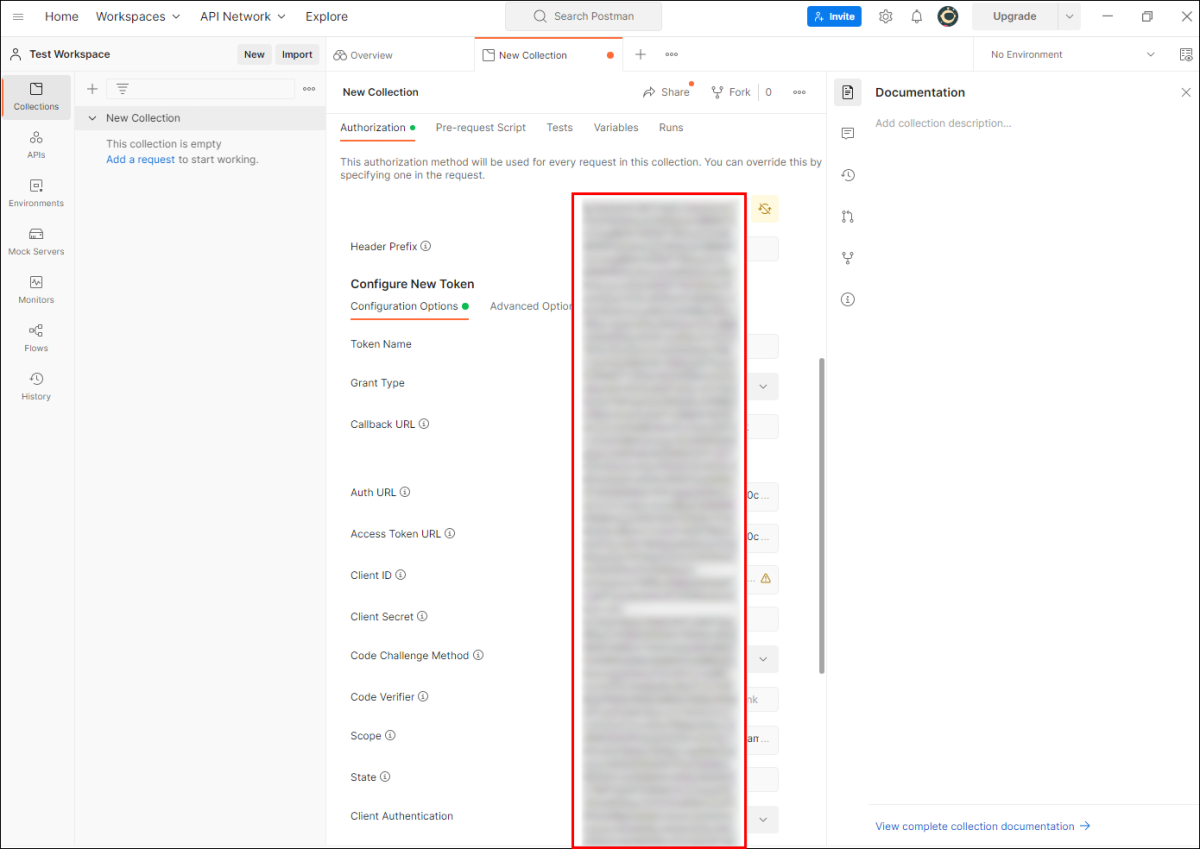Open Workspaces dropdown
The width and height of the screenshot is (1200, 849).
(138, 17)
